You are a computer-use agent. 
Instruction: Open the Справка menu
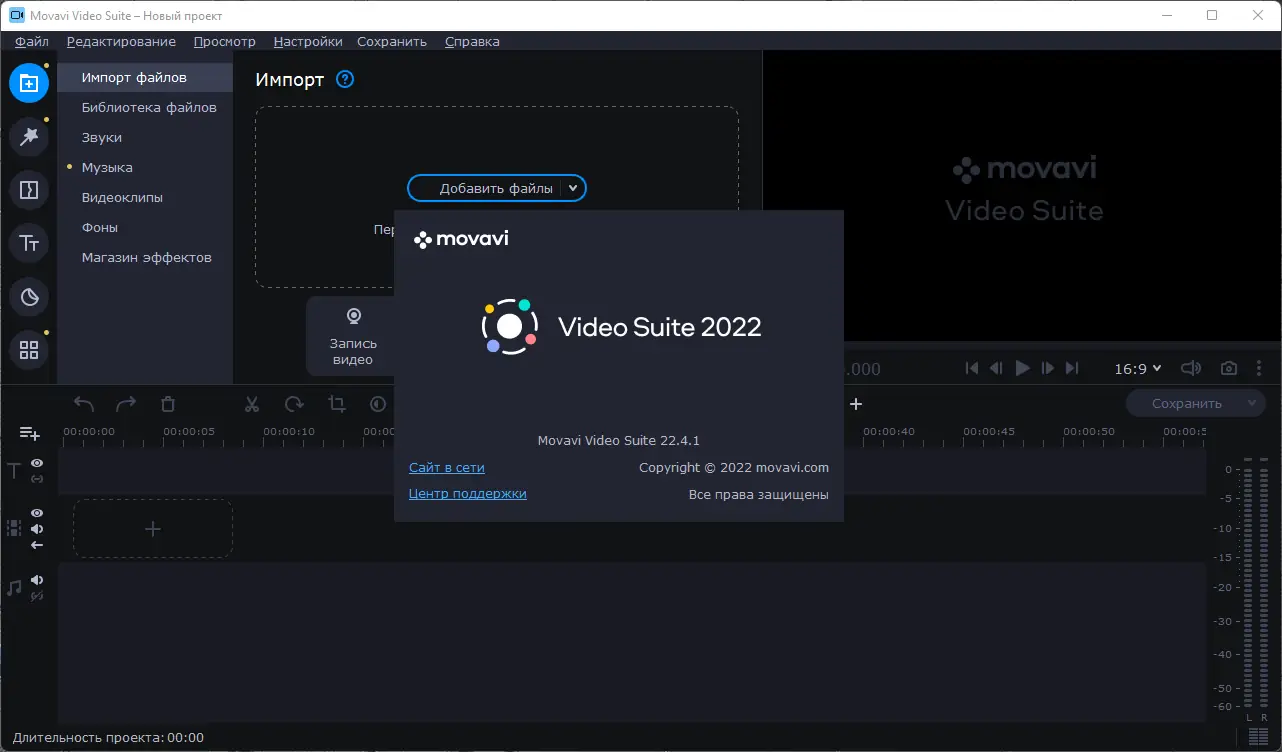tap(472, 41)
